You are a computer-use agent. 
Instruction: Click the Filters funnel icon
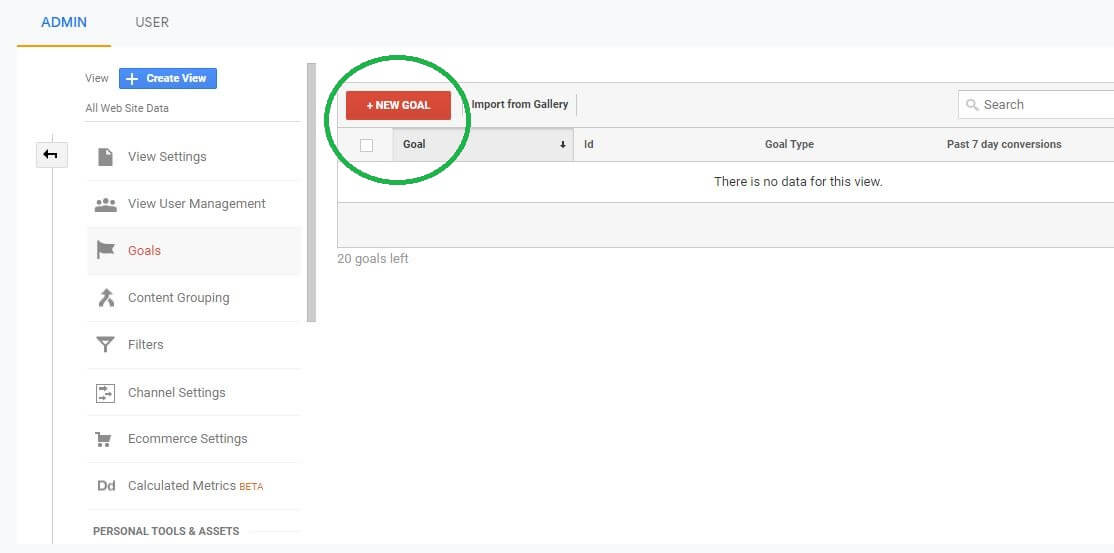point(105,345)
